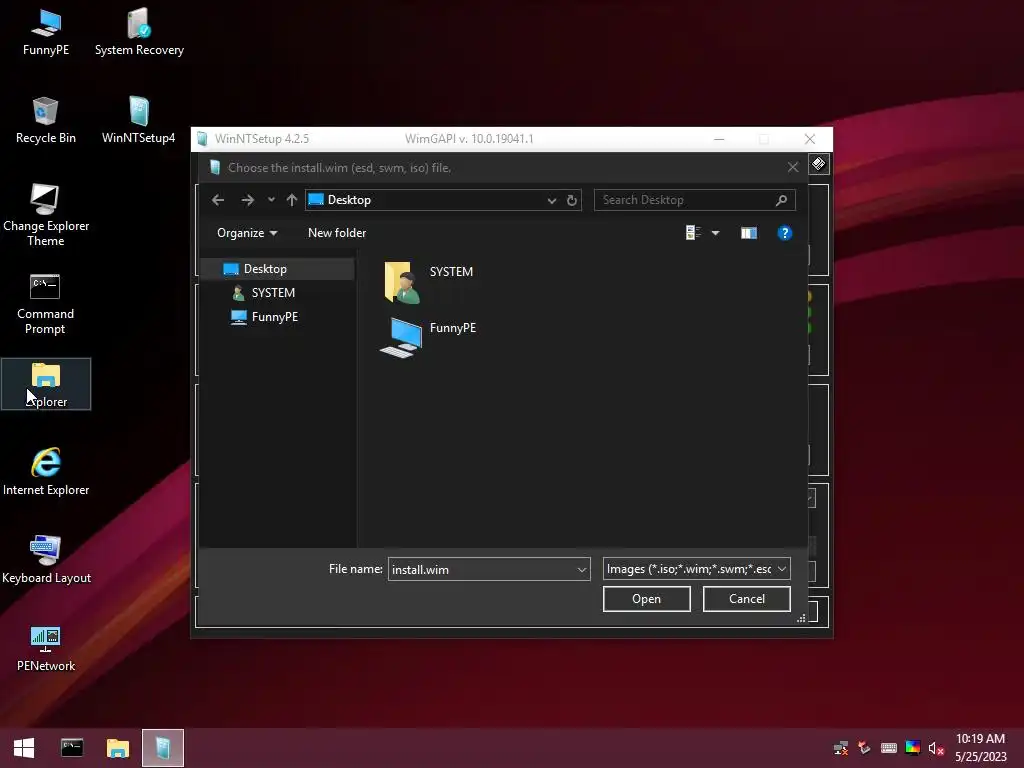
Task: Click the search magnifier icon
Action: (781, 200)
